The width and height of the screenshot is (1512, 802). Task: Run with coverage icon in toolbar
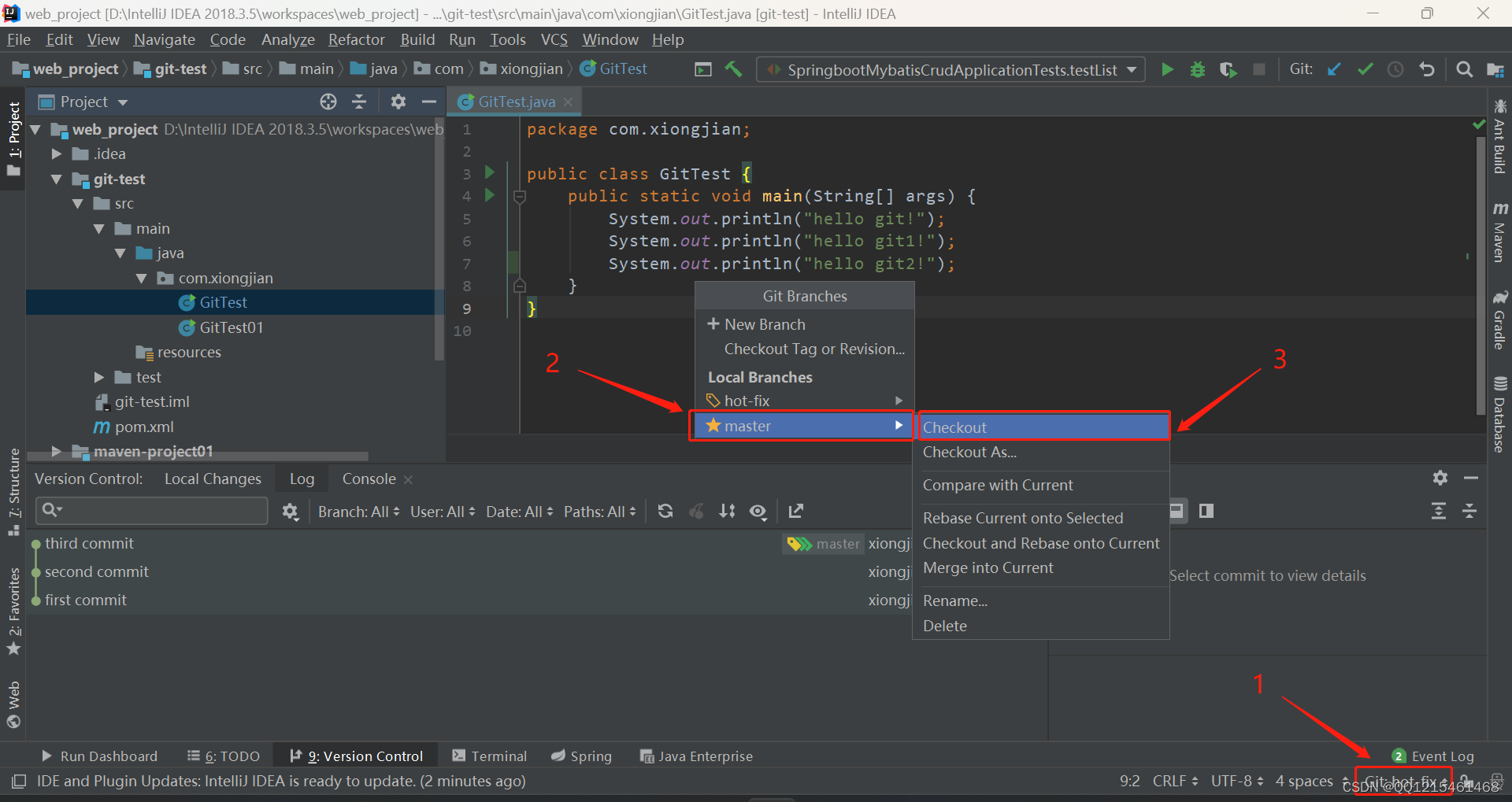1228,69
